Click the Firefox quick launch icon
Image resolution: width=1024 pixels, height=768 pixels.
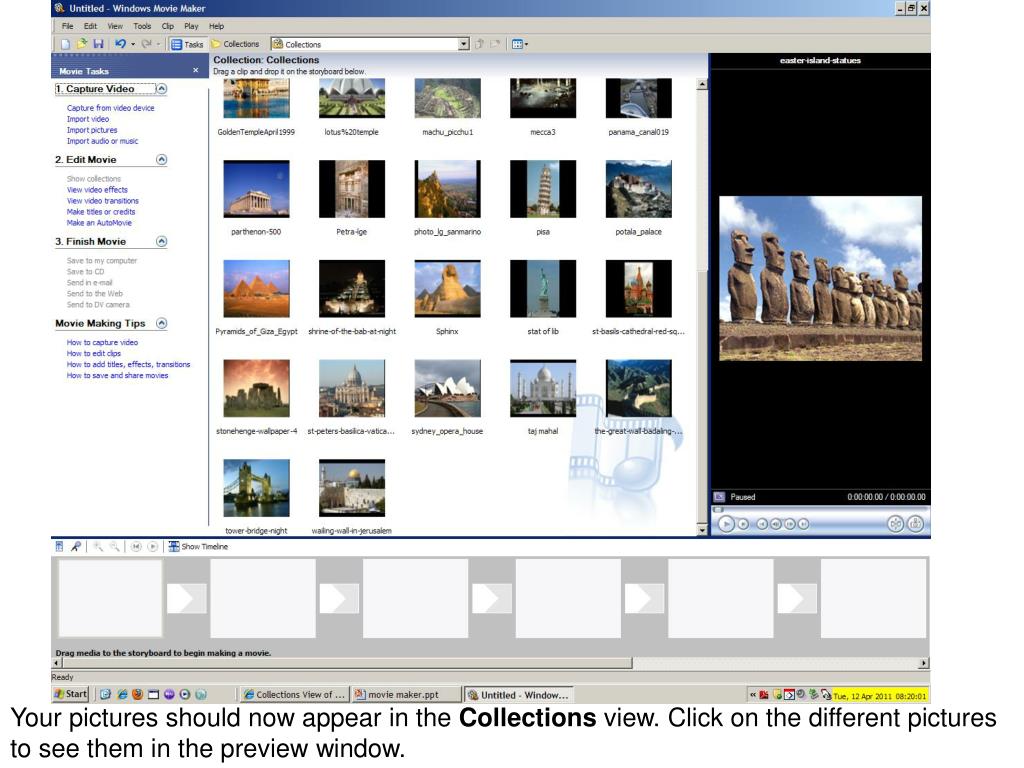click(x=137, y=694)
